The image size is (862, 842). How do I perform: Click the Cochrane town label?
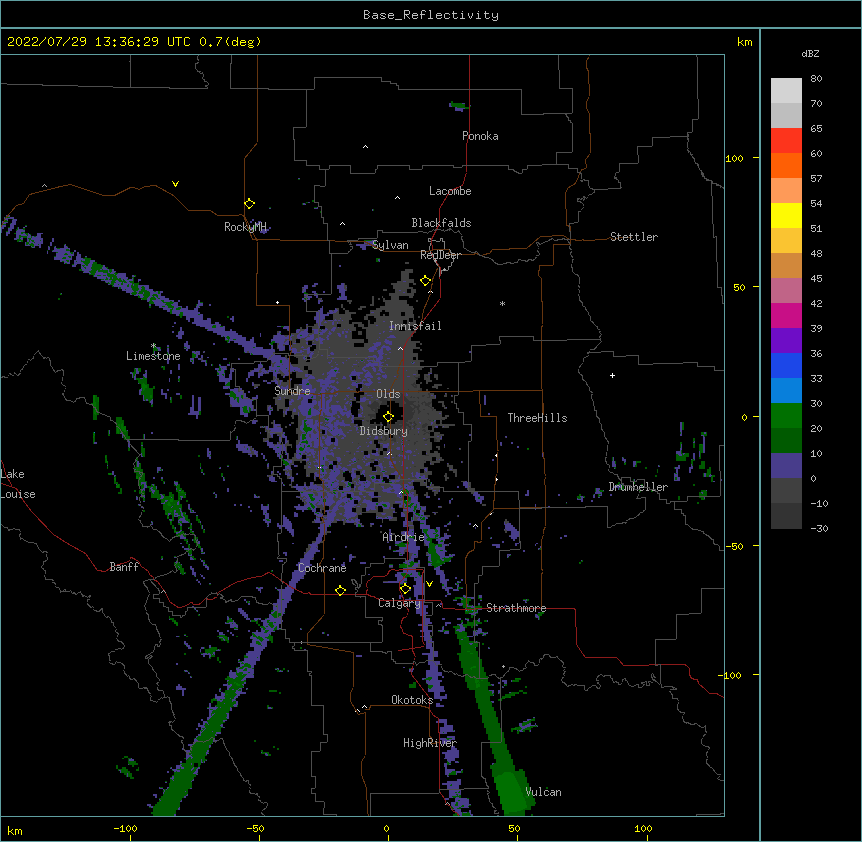coord(322,568)
